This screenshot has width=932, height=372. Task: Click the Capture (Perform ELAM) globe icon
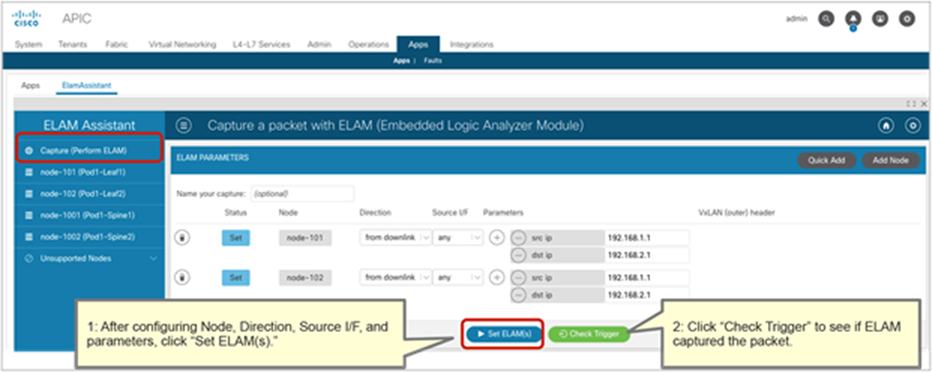coord(29,151)
